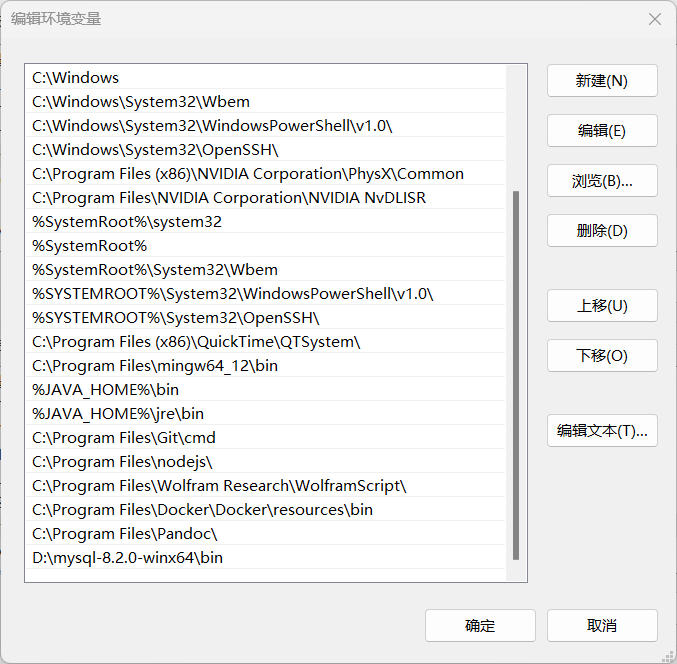Viewport: 677px width, 664px height.
Task: Close the 编辑环境变量 dialog
Action: pos(655,19)
